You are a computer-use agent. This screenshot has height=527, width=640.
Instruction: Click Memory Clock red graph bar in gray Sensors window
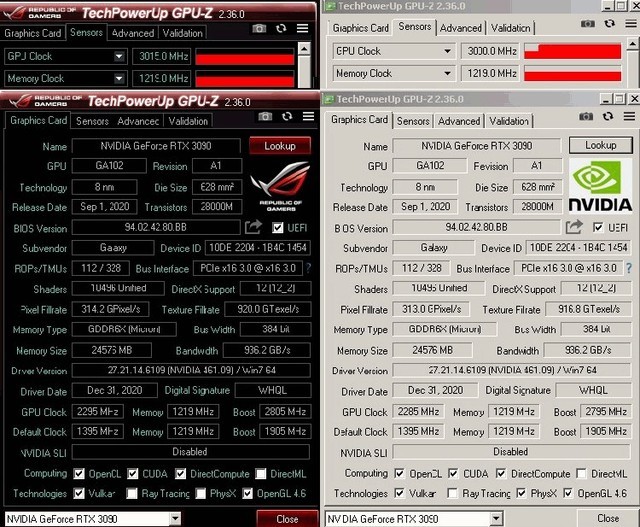[x=573, y=74]
